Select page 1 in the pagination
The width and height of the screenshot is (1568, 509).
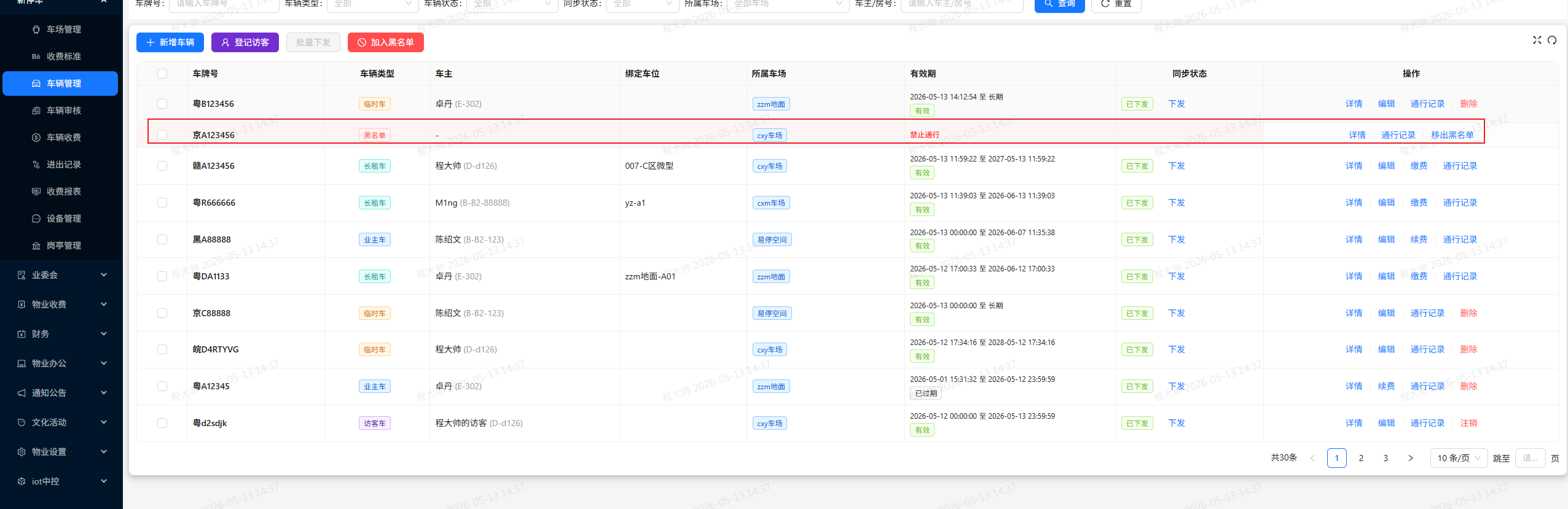1337,458
